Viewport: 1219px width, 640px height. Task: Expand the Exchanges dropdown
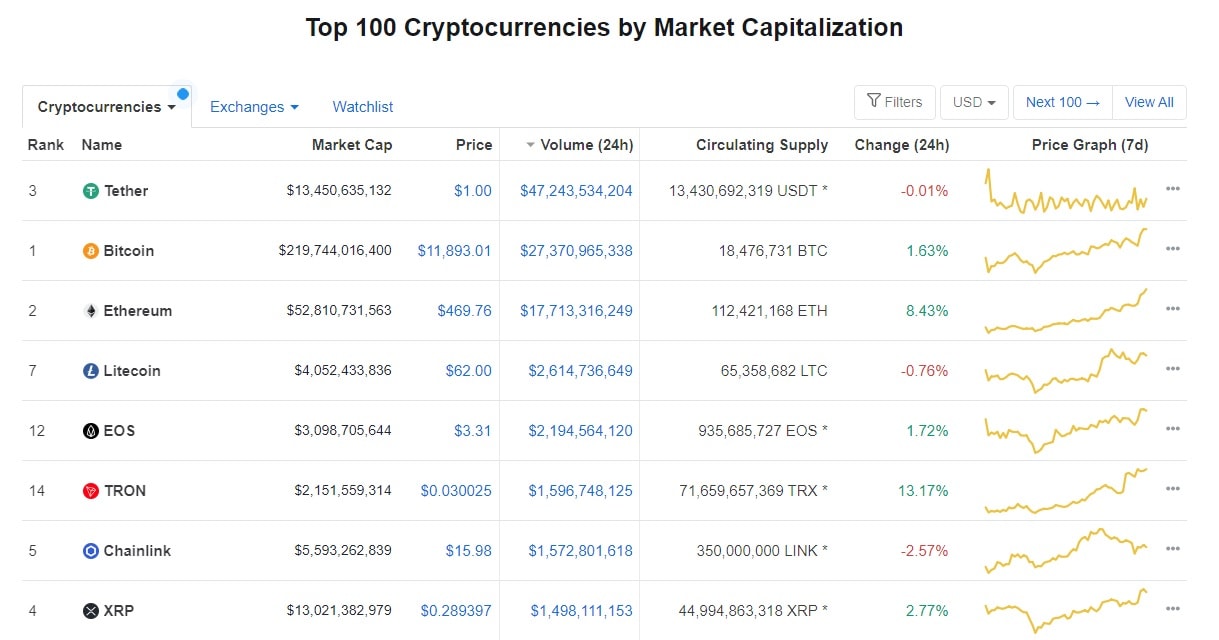click(254, 107)
